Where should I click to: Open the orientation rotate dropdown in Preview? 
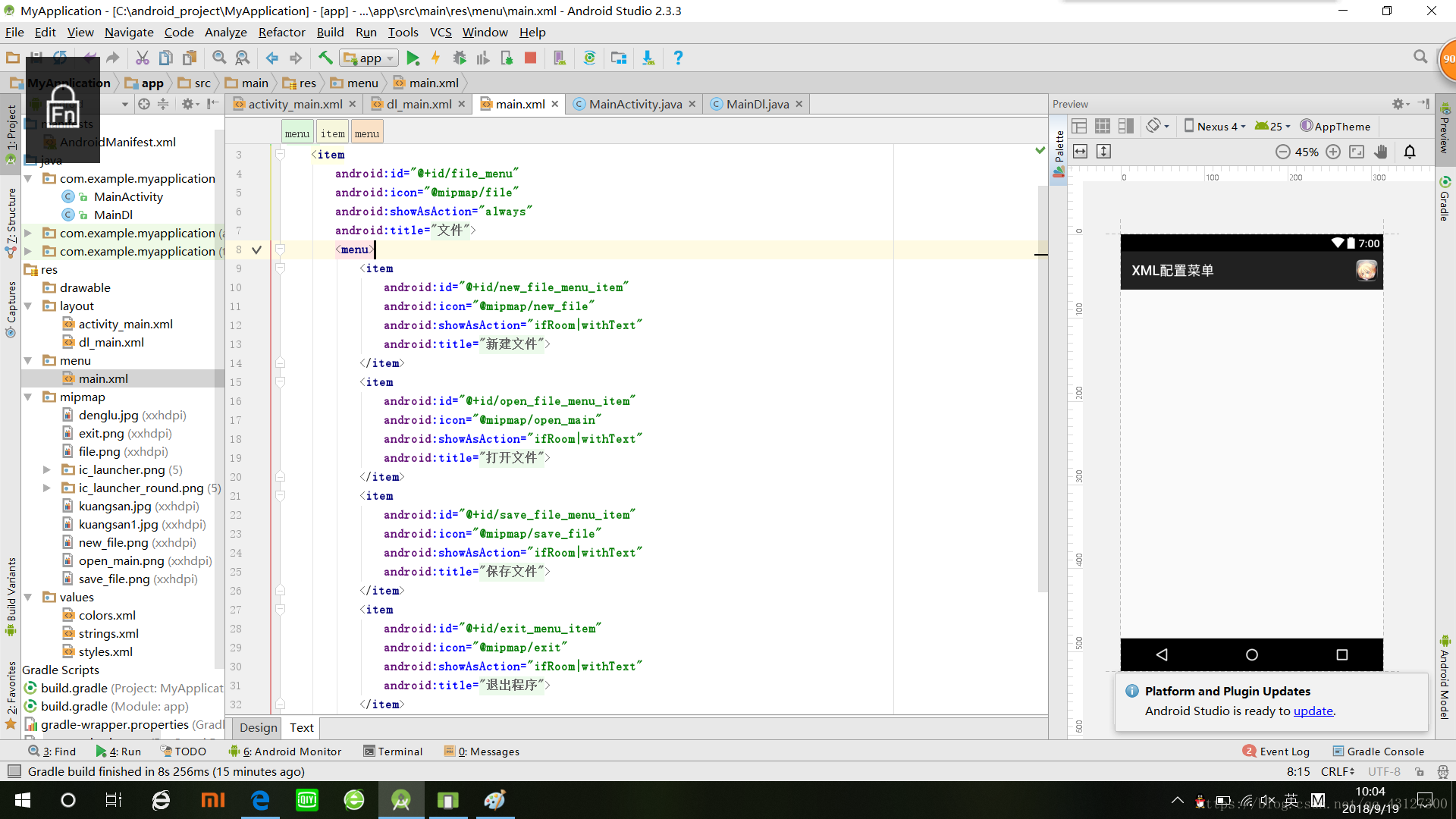pos(1157,126)
